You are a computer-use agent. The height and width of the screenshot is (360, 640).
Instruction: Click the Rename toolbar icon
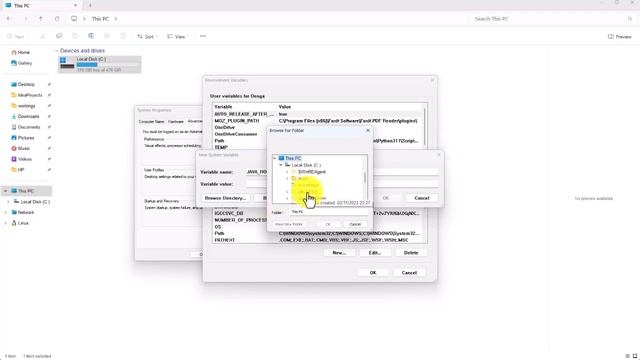point(91,36)
